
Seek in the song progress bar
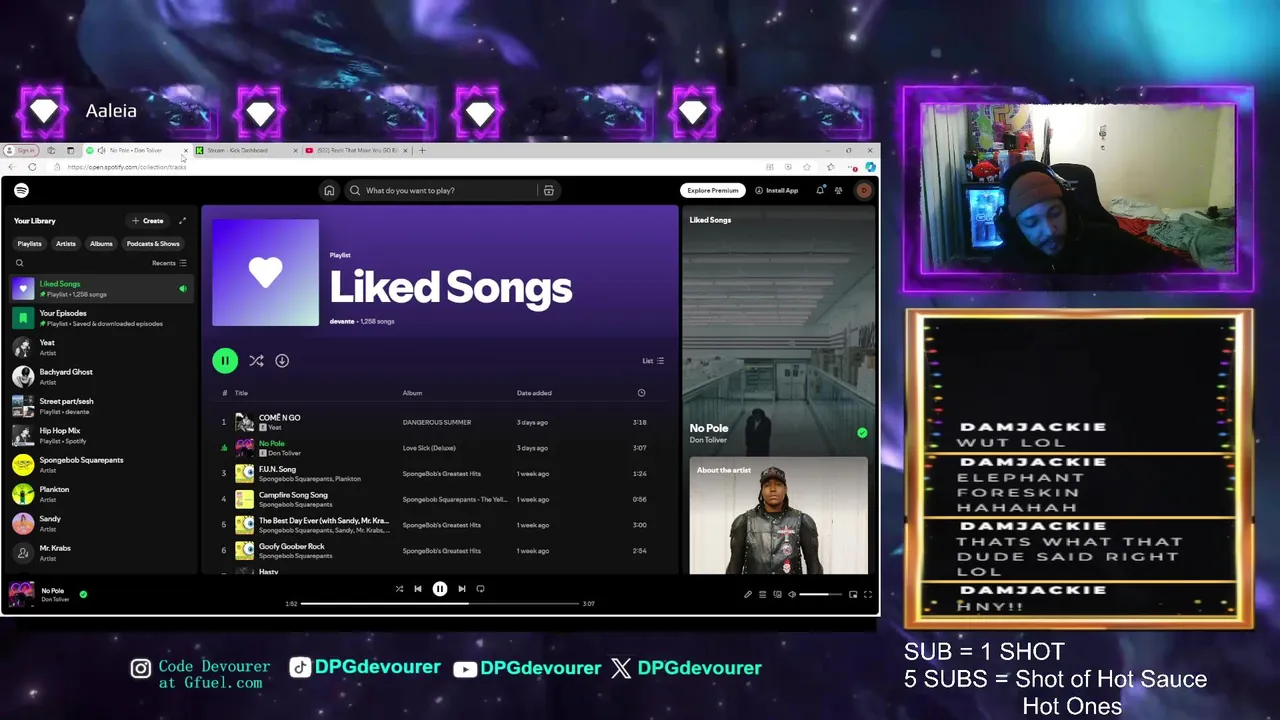pos(440,603)
